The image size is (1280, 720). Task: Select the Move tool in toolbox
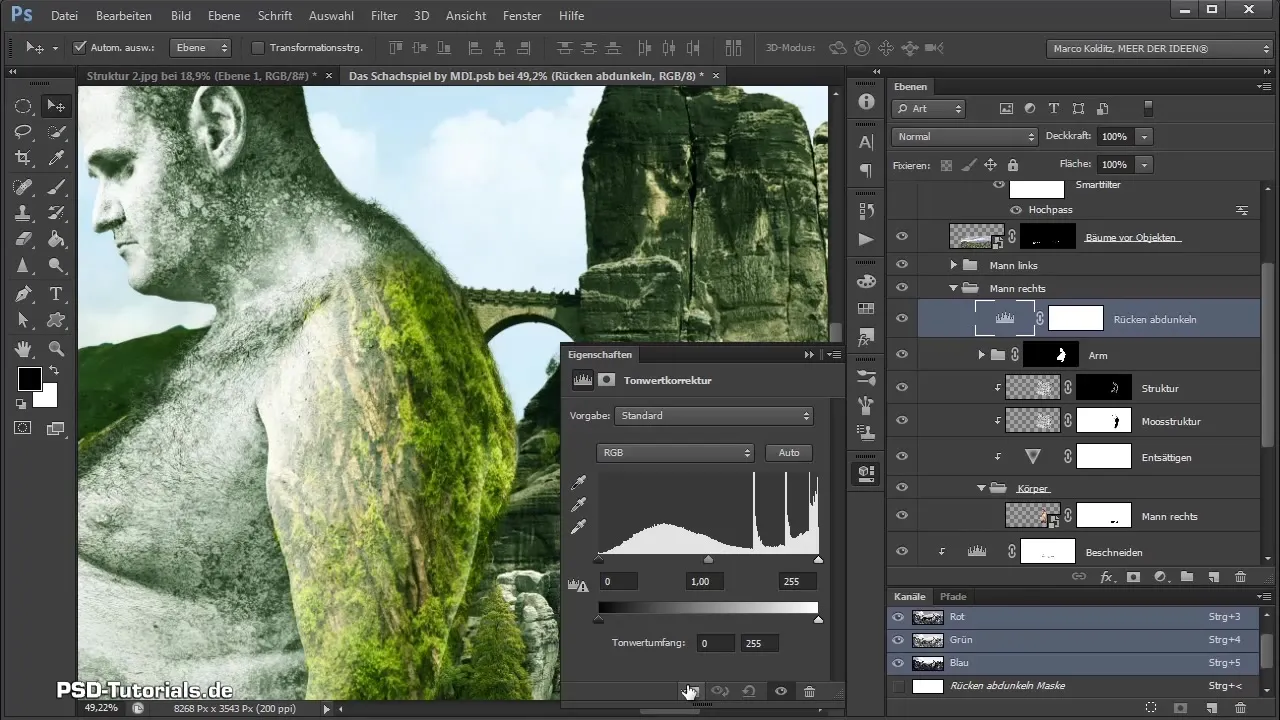pyautogui.click(x=56, y=106)
